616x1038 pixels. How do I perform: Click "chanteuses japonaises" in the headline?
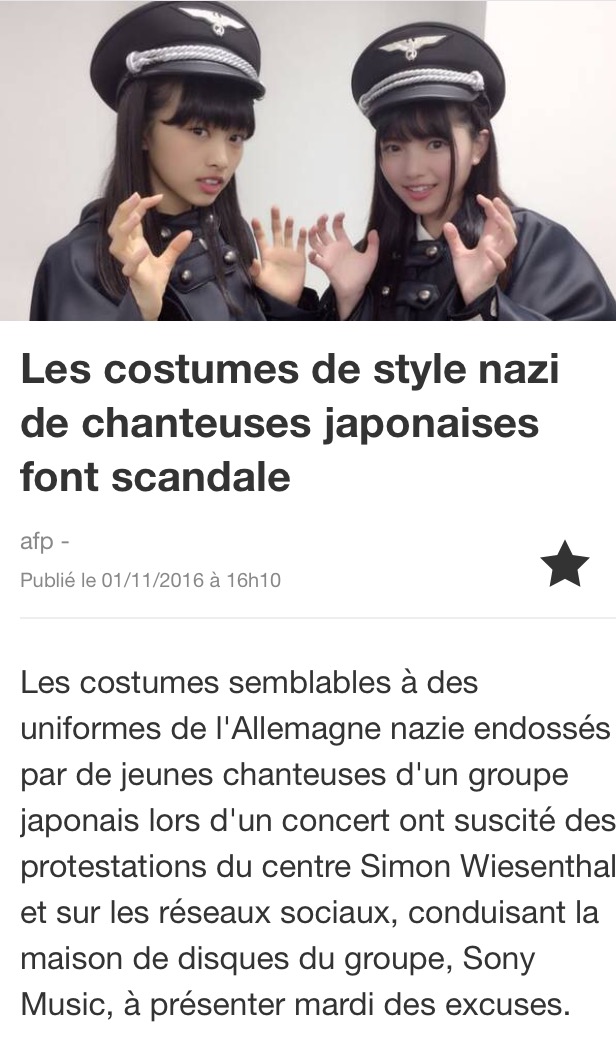(312, 423)
